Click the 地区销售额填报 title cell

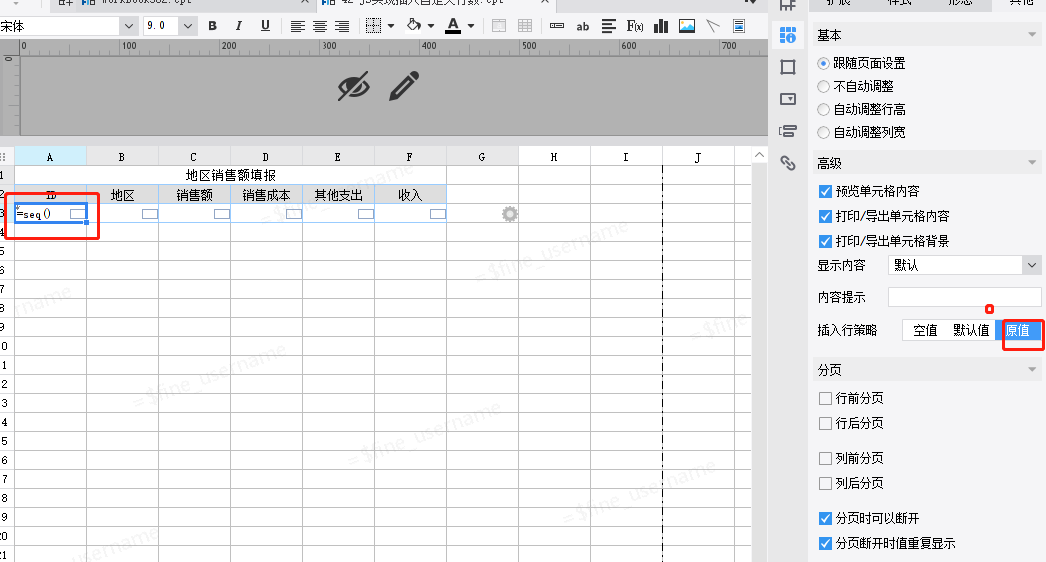pos(231,175)
